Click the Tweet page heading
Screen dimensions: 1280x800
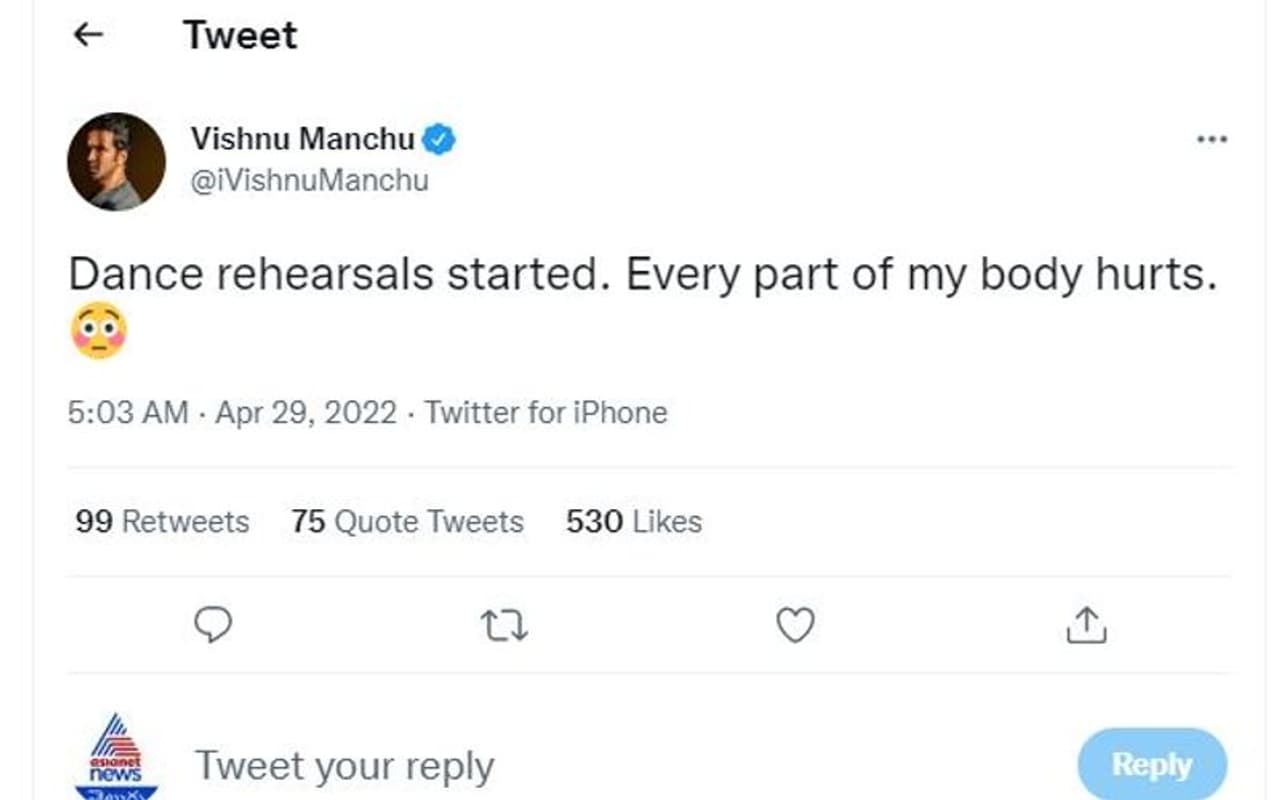point(240,35)
